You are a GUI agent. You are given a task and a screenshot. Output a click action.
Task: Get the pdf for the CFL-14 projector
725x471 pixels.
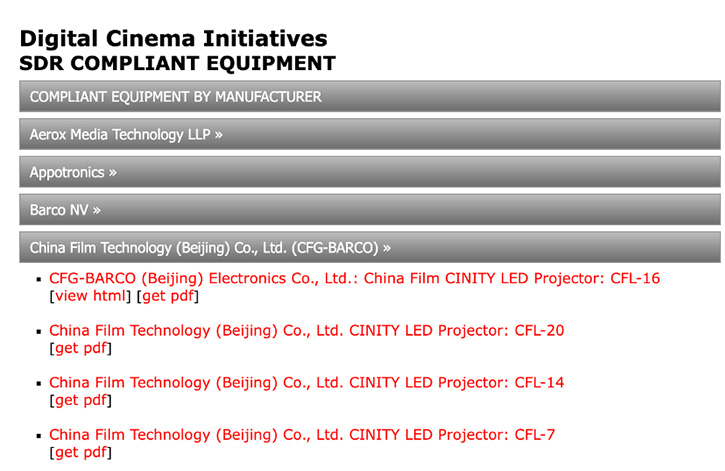pyautogui.click(x=81, y=400)
